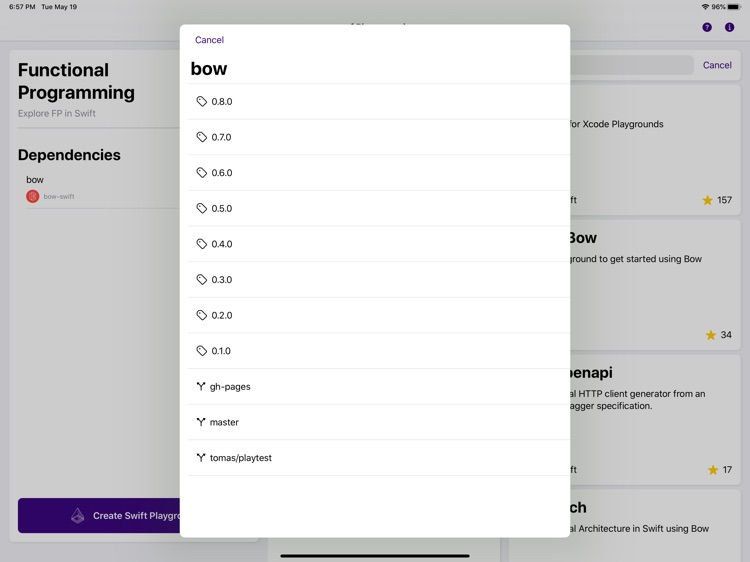Select version 0.2.0

(379, 315)
